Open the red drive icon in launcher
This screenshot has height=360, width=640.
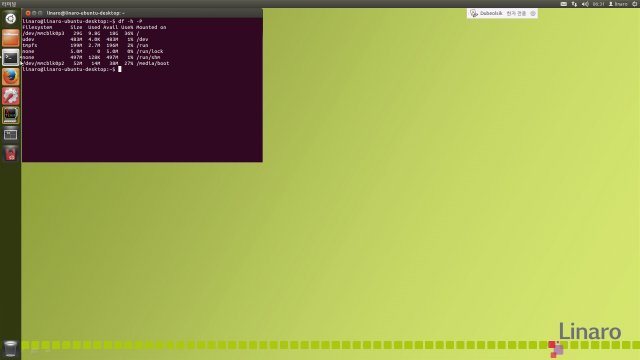[10, 153]
